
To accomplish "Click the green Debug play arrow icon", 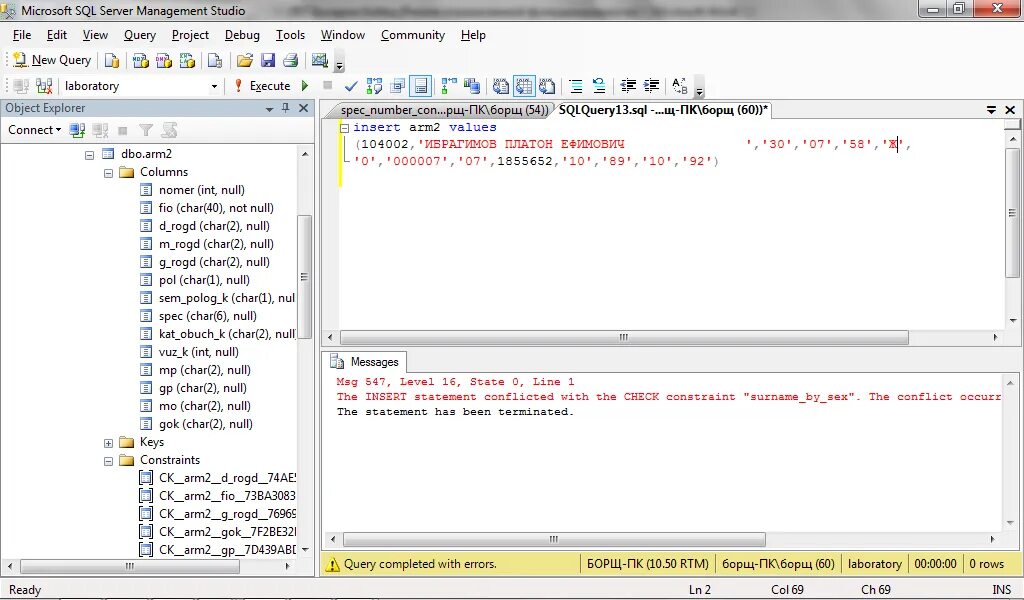I will [305, 86].
